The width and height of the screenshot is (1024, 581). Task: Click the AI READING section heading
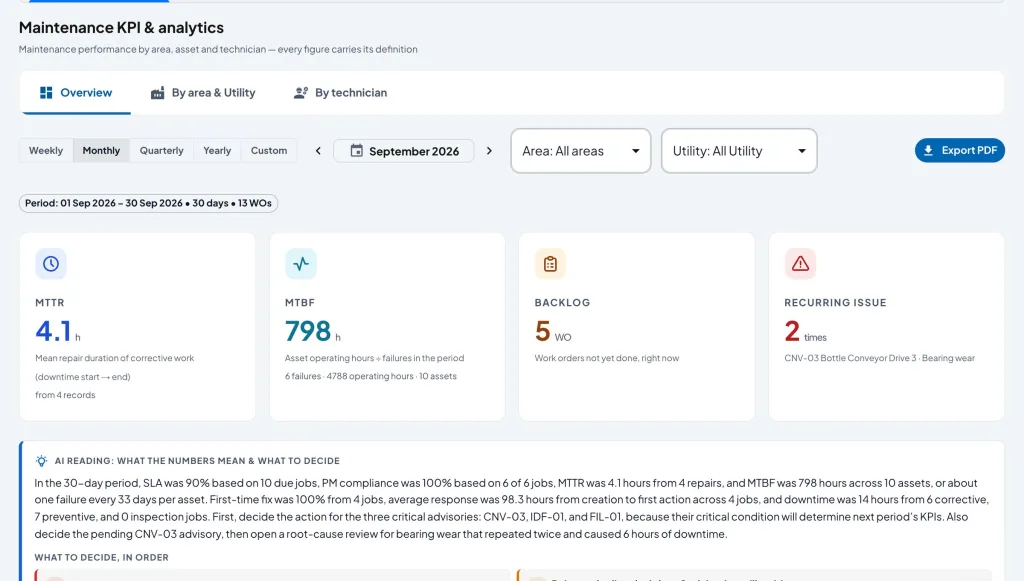[x=197, y=461]
